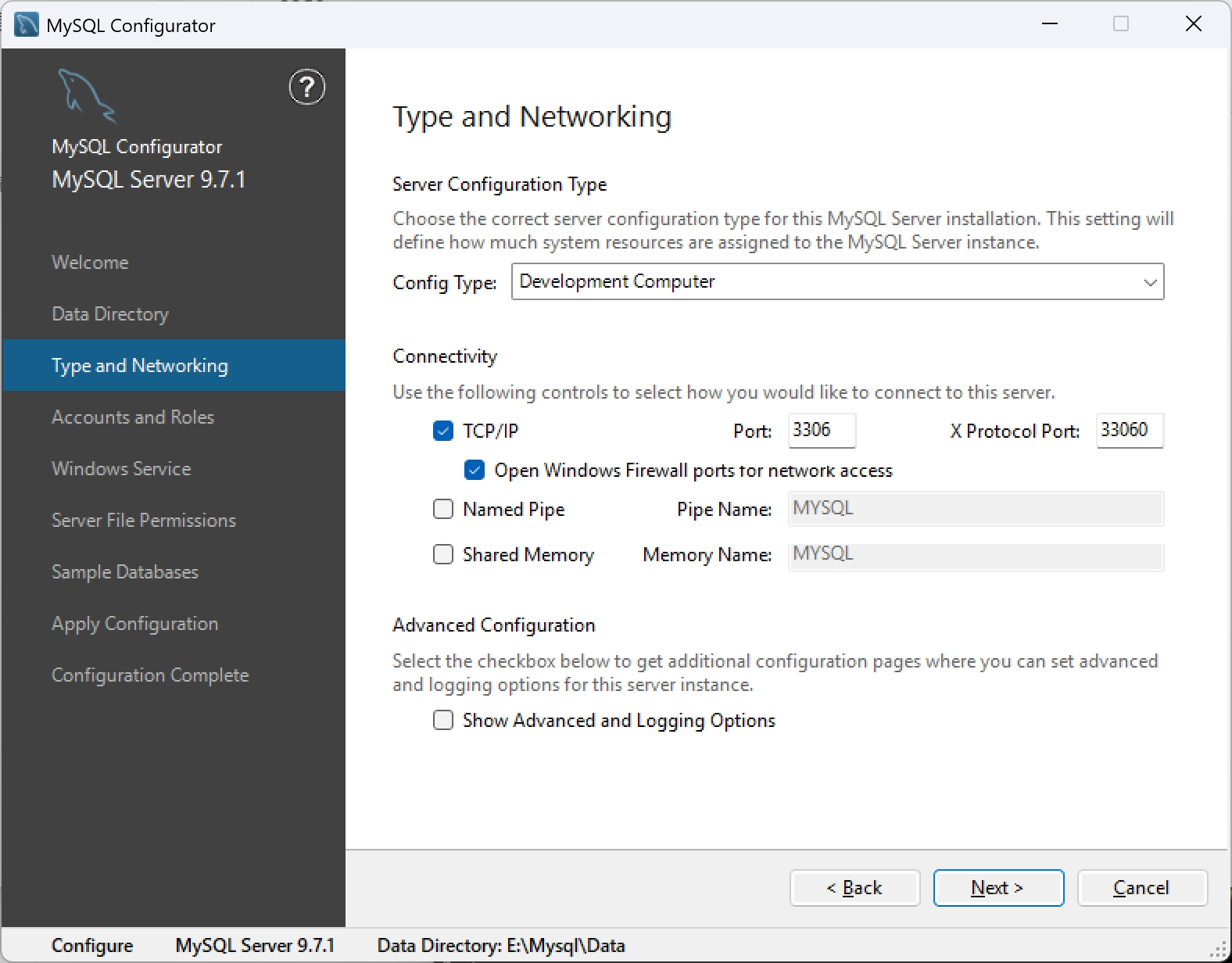Toggle the TCP/IP checkbox
This screenshot has width=1232, height=963.
pos(443,431)
